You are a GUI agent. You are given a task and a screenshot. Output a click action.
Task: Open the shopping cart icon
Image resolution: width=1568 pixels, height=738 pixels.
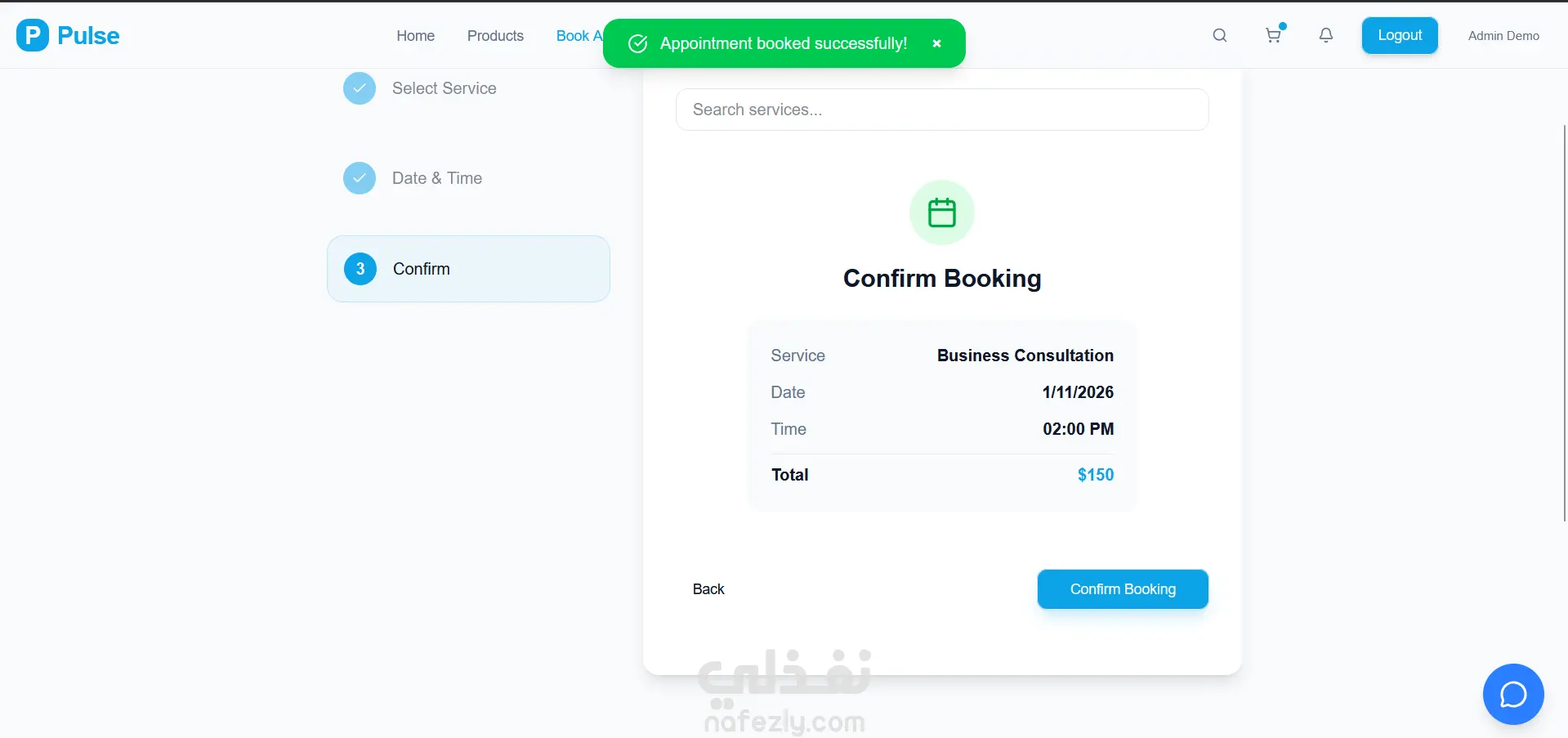1273,35
